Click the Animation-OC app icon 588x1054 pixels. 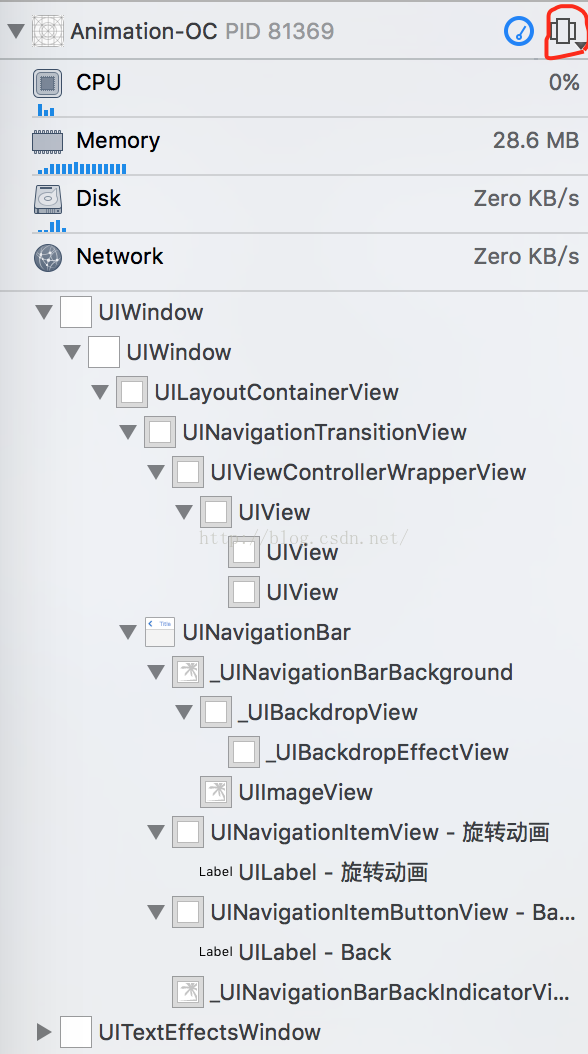click(x=48, y=31)
